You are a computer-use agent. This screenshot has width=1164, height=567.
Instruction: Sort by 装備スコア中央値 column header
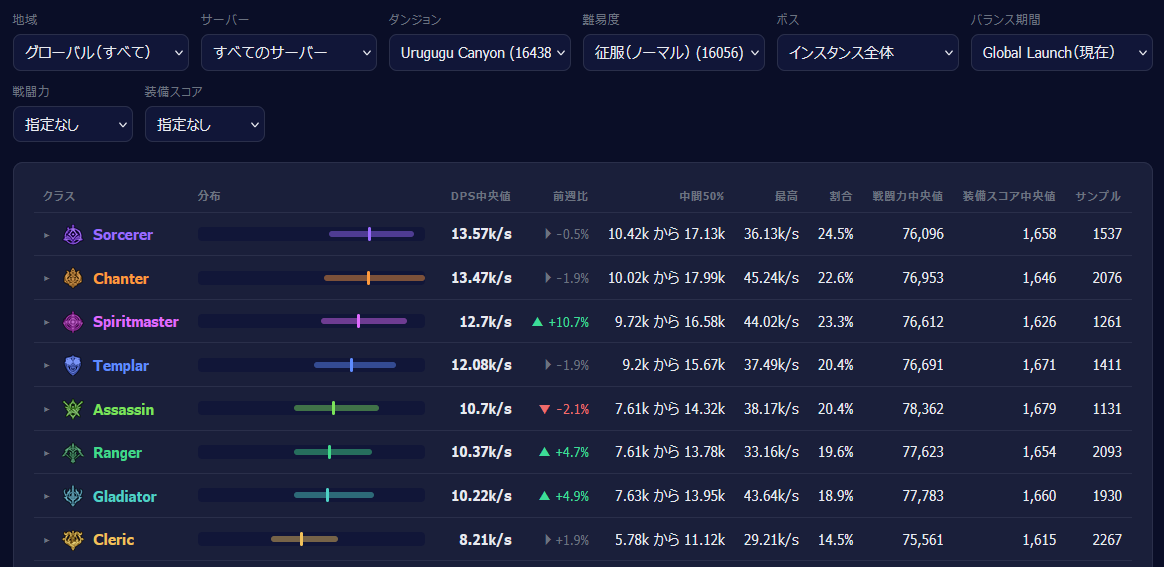coord(1009,197)
